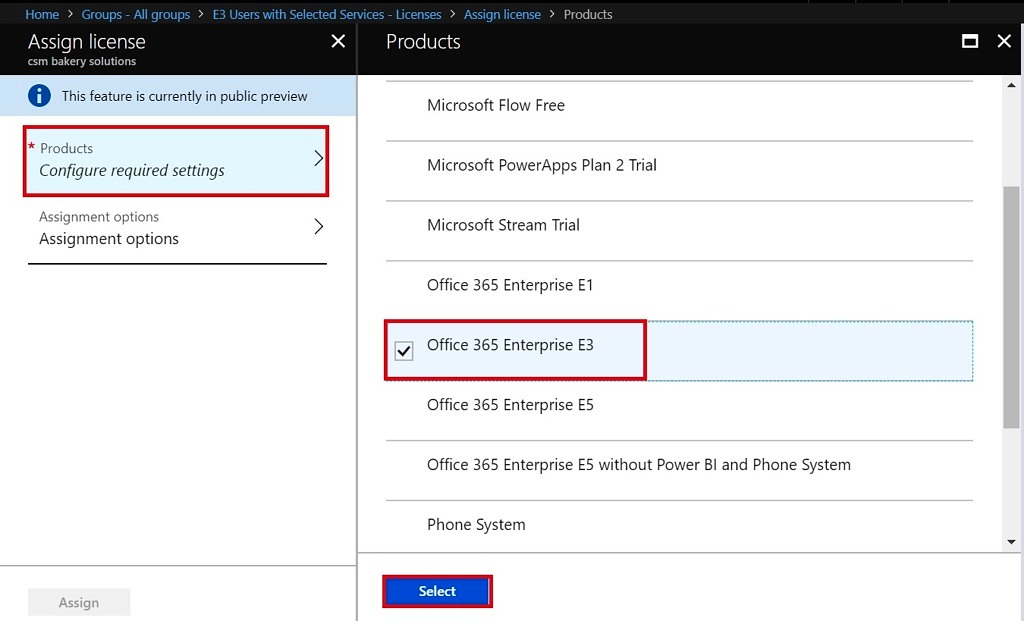This screenshot has width=1024, height=621.
Task: Click the Products list scrollbar thumb
Action: (x=1012, y=307)
